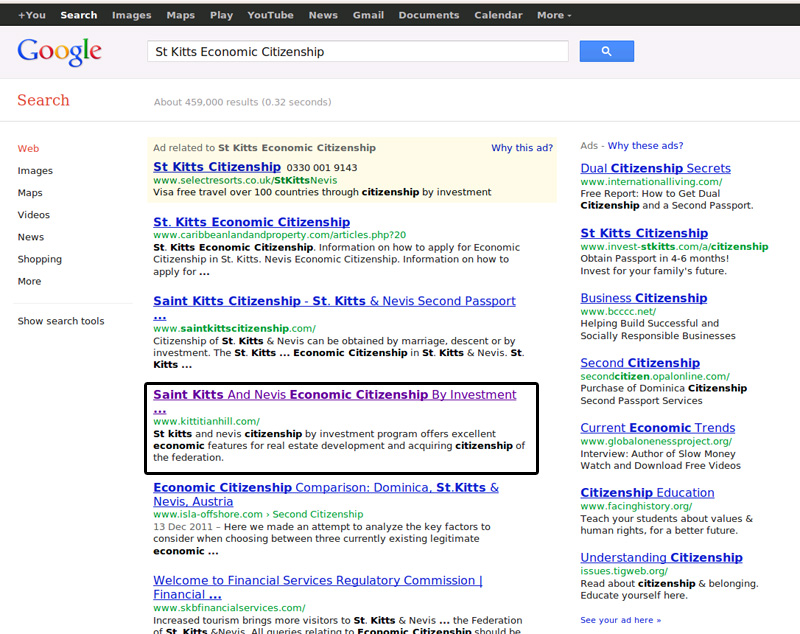Viewport: 800px width, 634px height.
Task: Select the Web filter in left sidebar
Action: pyautogui.click(x=28, y=148)
